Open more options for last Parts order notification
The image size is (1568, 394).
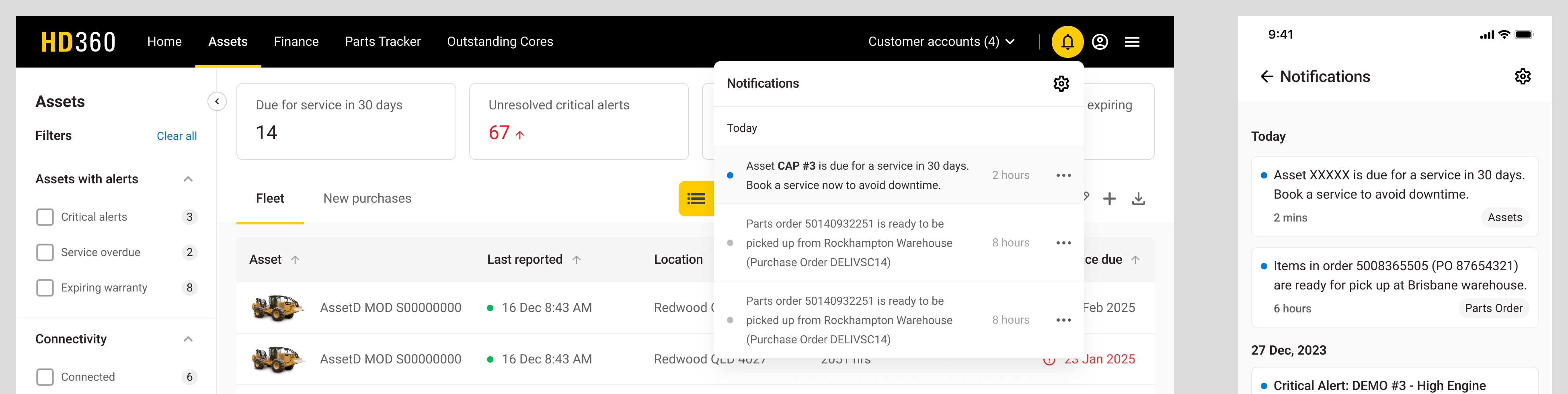point(1063,320)
